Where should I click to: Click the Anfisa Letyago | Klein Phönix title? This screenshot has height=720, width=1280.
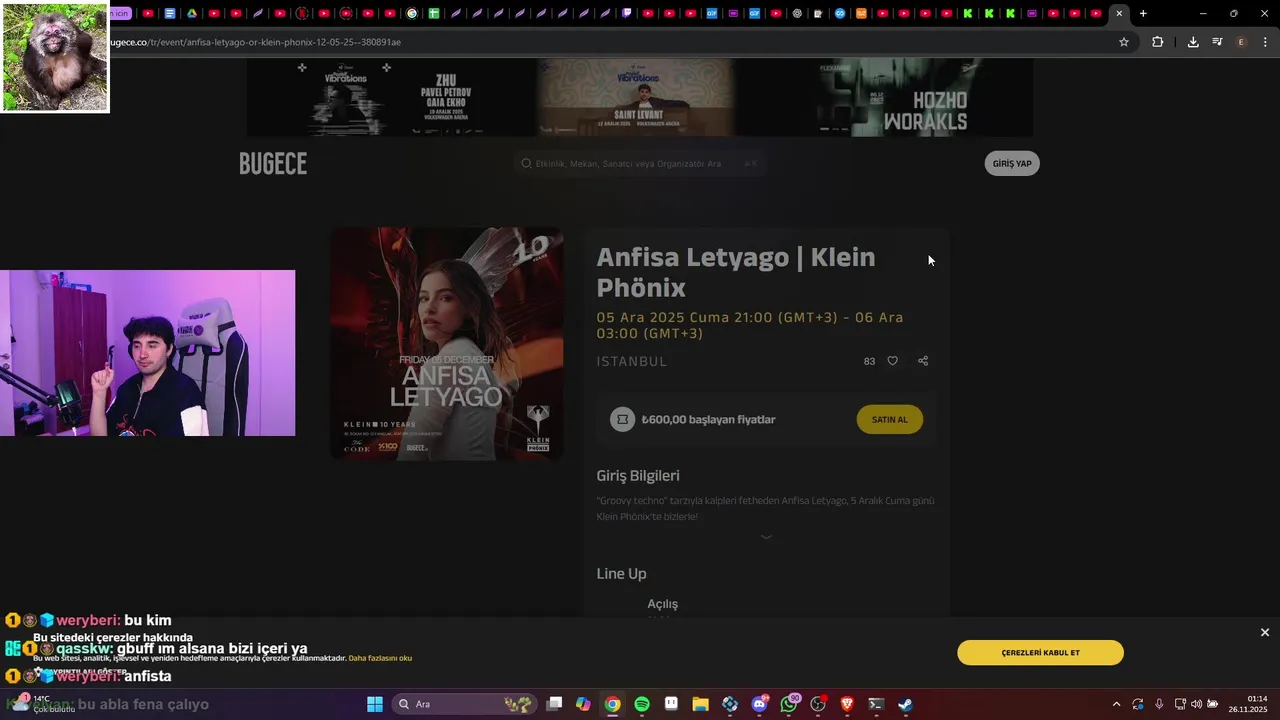(736, 272)
